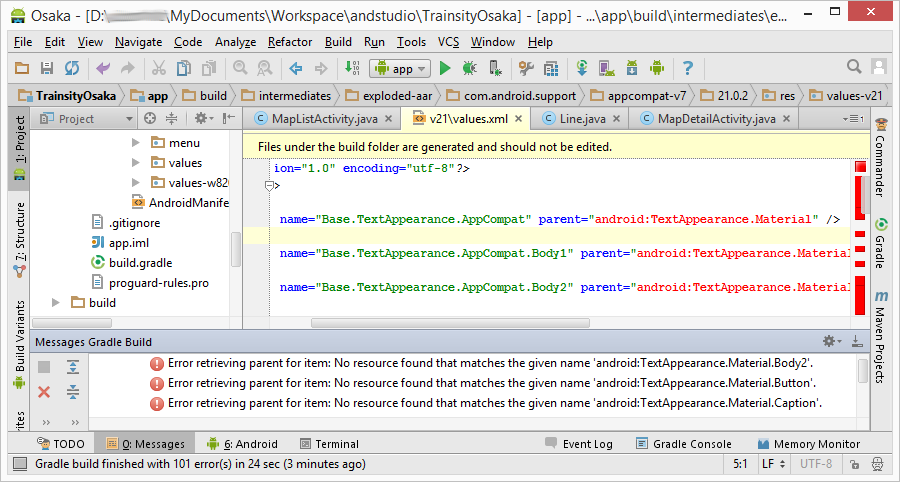
Task: Attach debugger to Android process icon
Action: (x=495, y=68)
